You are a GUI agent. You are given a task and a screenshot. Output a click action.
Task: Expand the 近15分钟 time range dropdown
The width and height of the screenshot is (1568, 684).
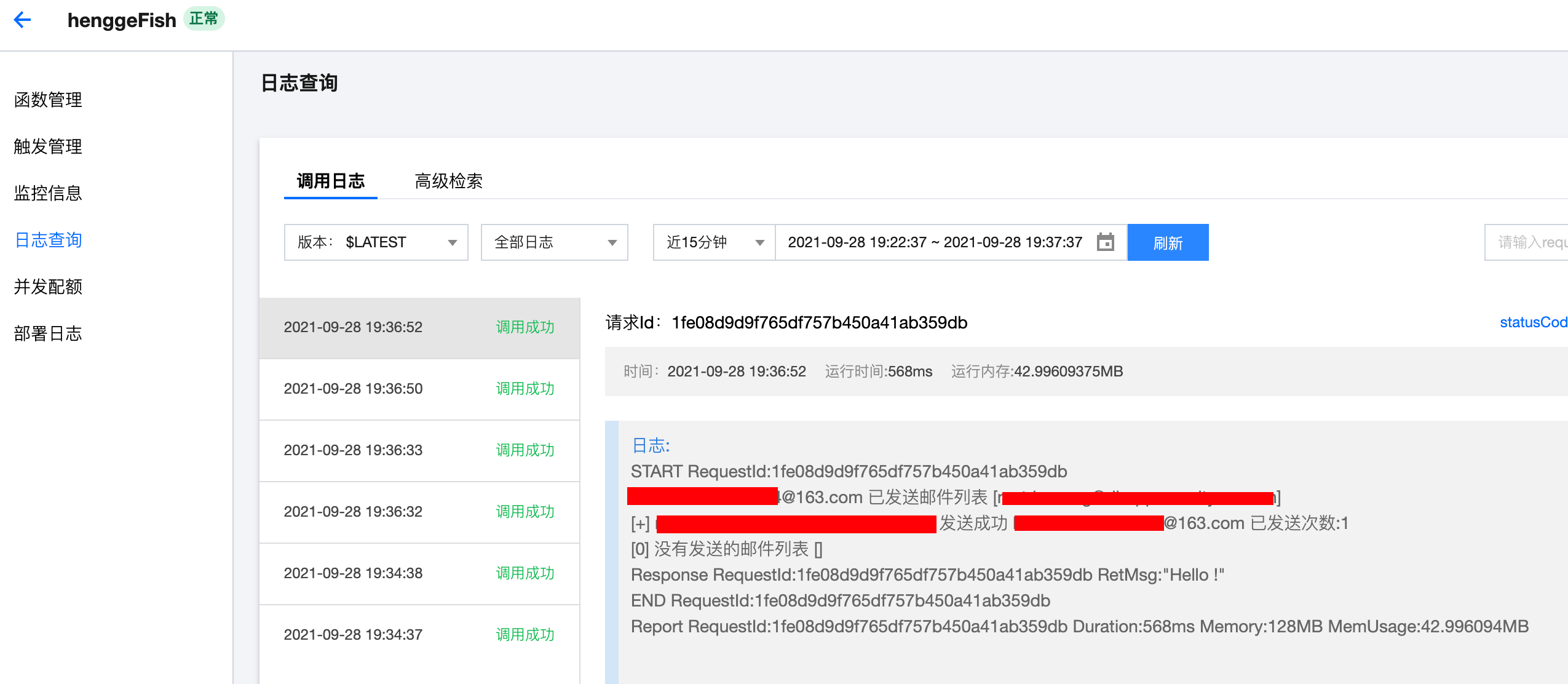tap(714, 242)
